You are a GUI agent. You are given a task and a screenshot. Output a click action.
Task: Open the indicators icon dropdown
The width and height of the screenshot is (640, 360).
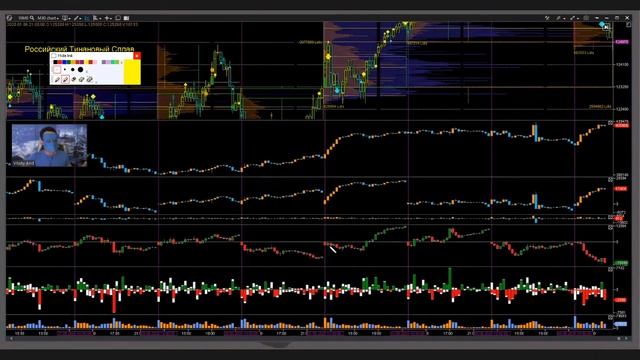pyautogui.click(x=97, y=18)
